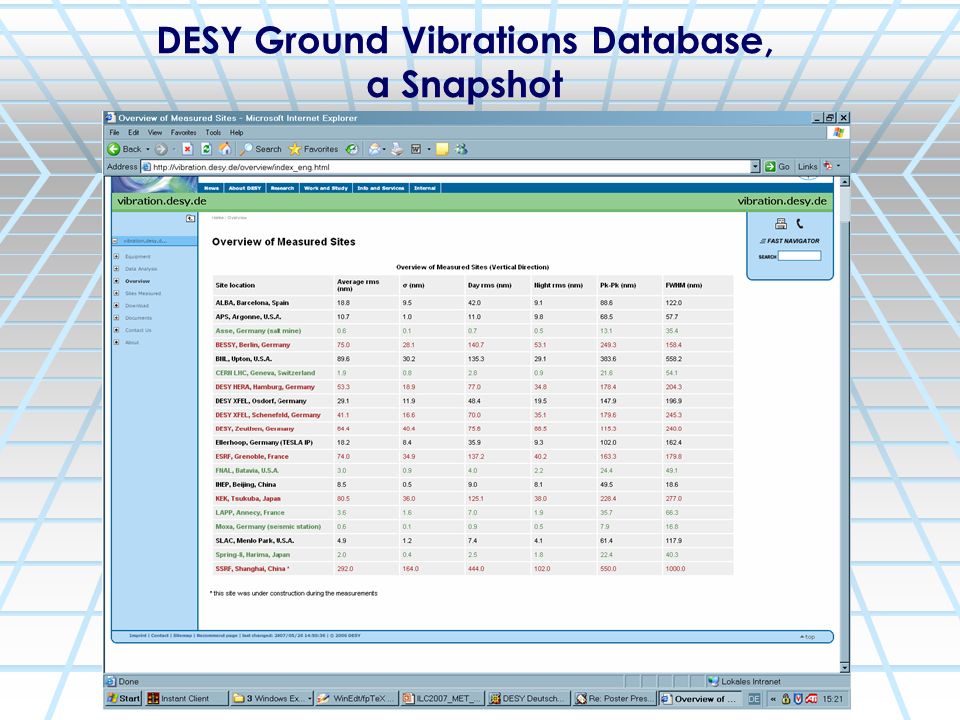Open the Download link in the sidebar
The image size is (960, 720).
pos(137,306)
